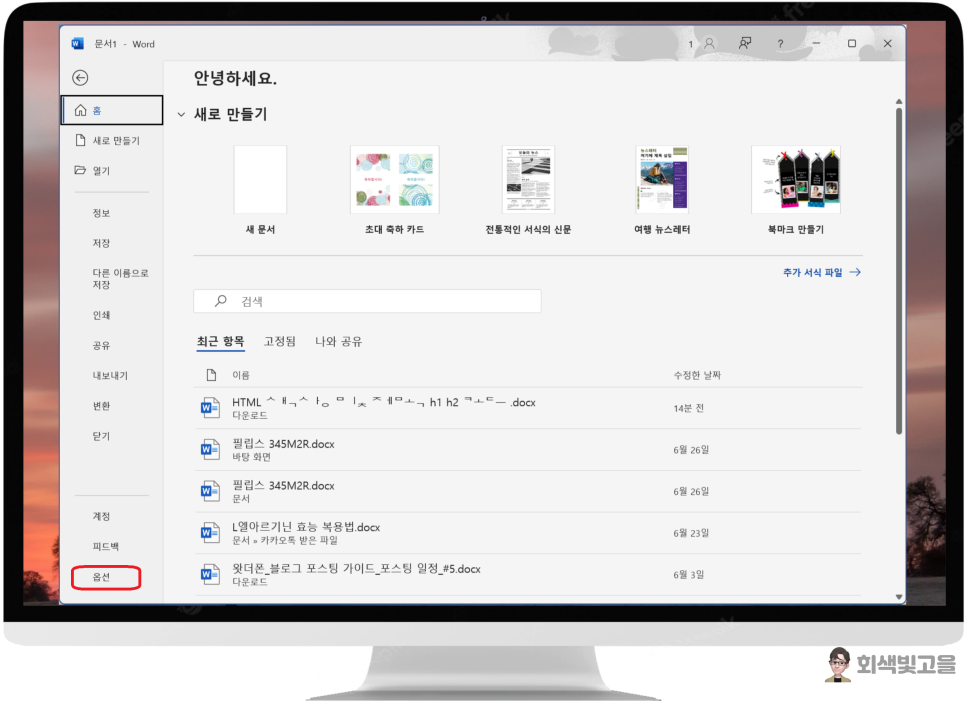966x701 pixels.
Task: Click the Word file icon for the 왓더폰 블로그 포스팅 가이드 file
Action: point(209,575)
